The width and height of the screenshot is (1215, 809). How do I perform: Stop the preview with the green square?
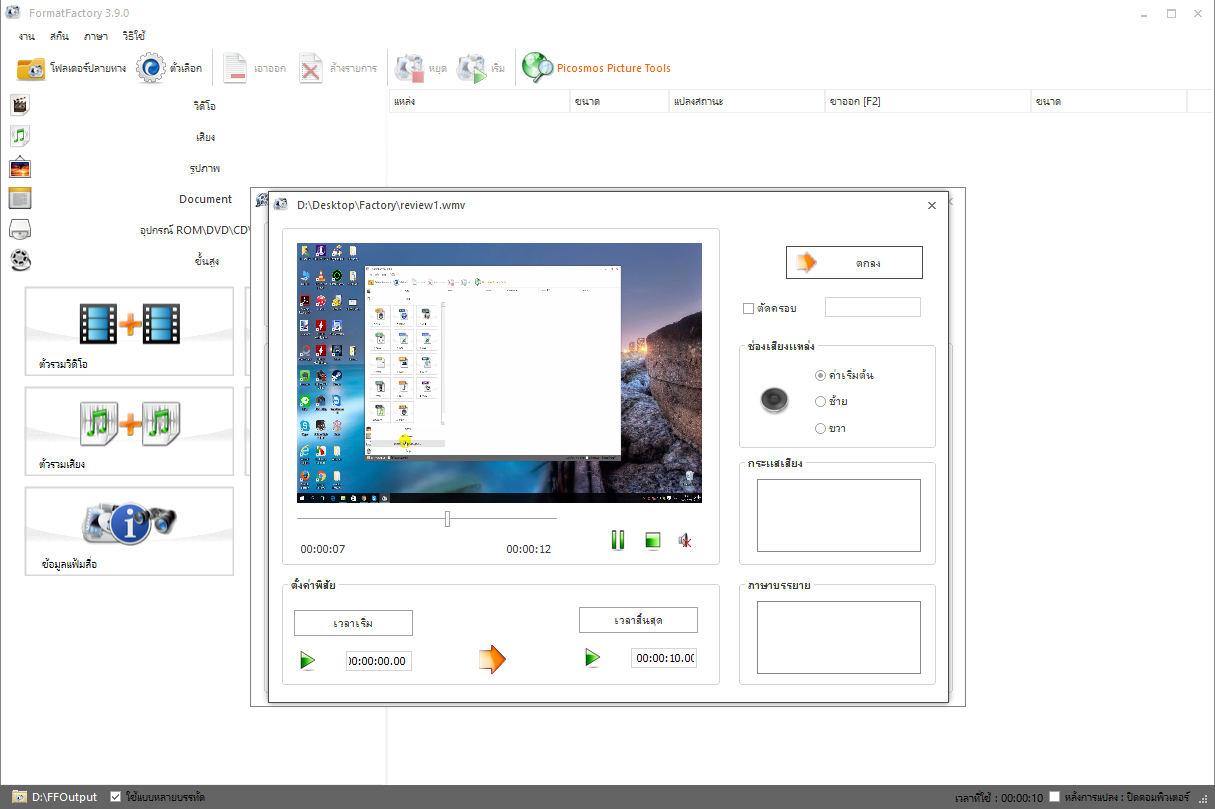point(652,541)
